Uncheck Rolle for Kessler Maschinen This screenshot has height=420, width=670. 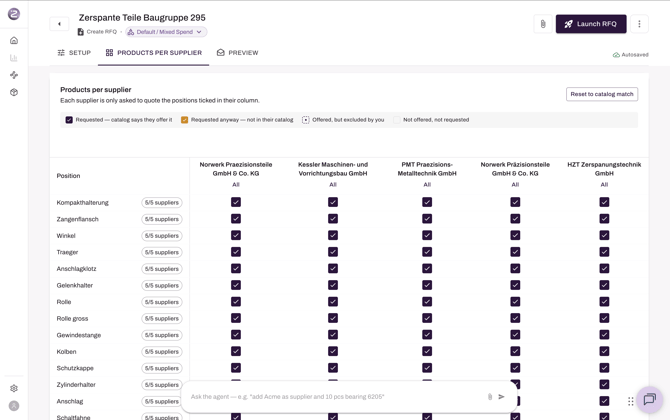[x=333, y=302]
